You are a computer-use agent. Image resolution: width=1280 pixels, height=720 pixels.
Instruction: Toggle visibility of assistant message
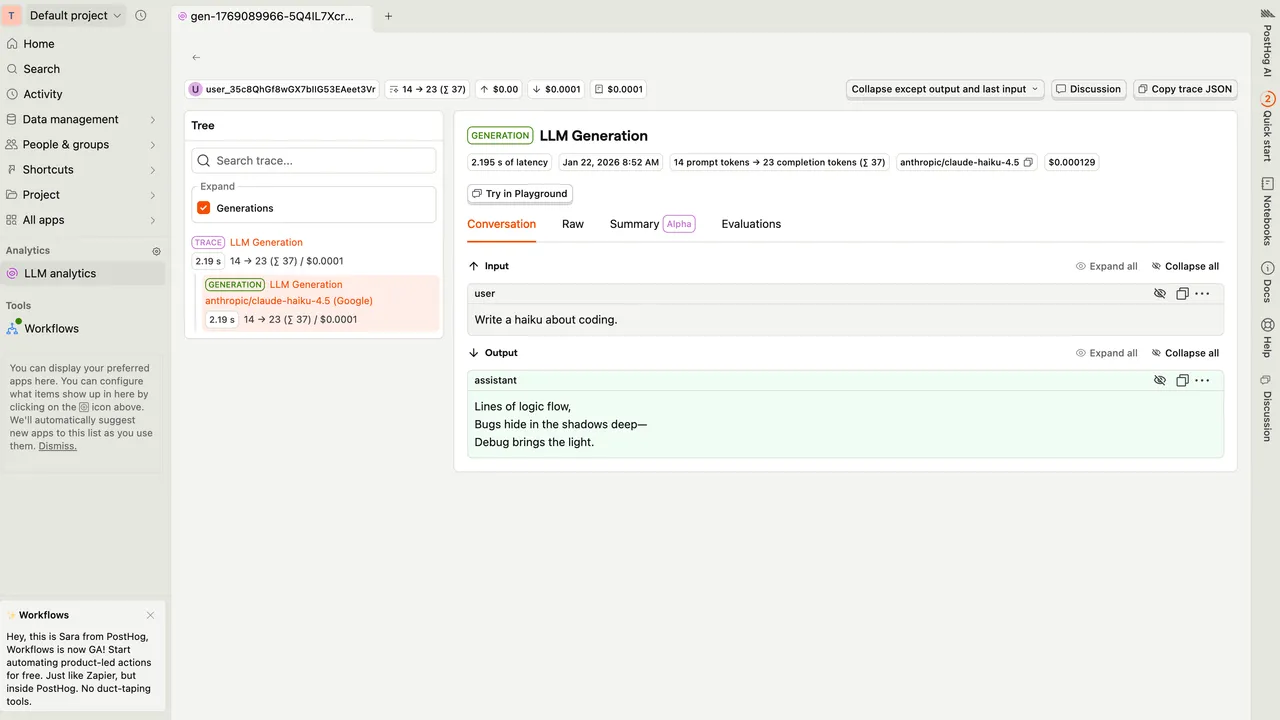pos(1160,381)
